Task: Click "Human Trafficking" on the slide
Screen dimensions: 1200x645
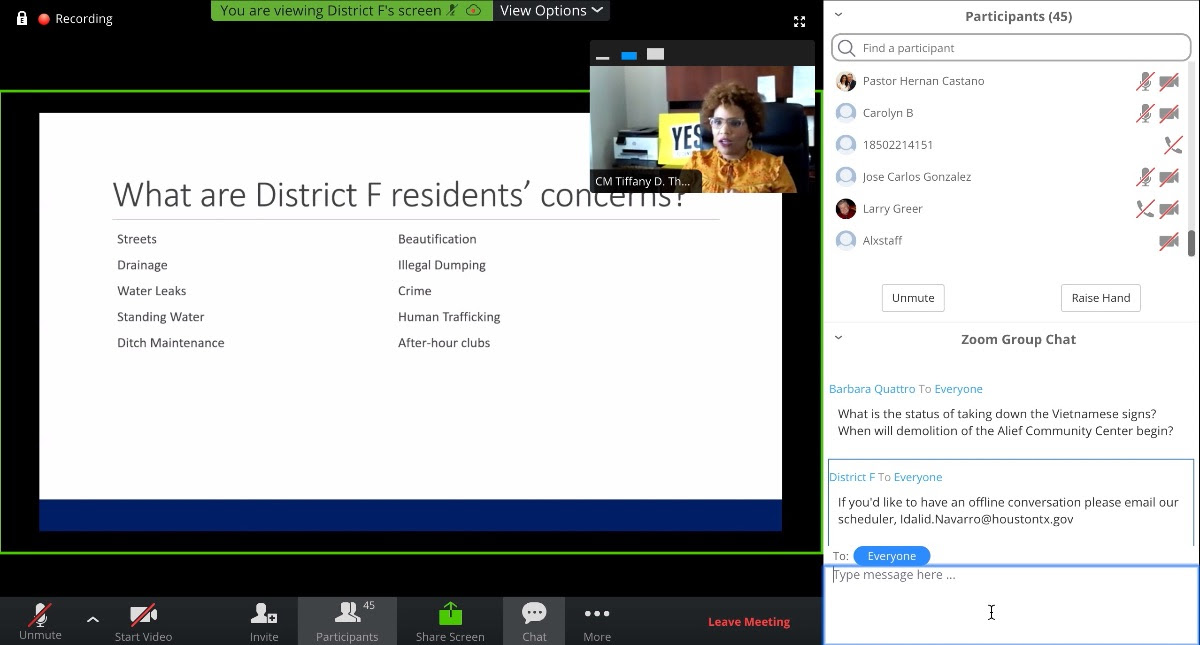Action: point(449,317)
